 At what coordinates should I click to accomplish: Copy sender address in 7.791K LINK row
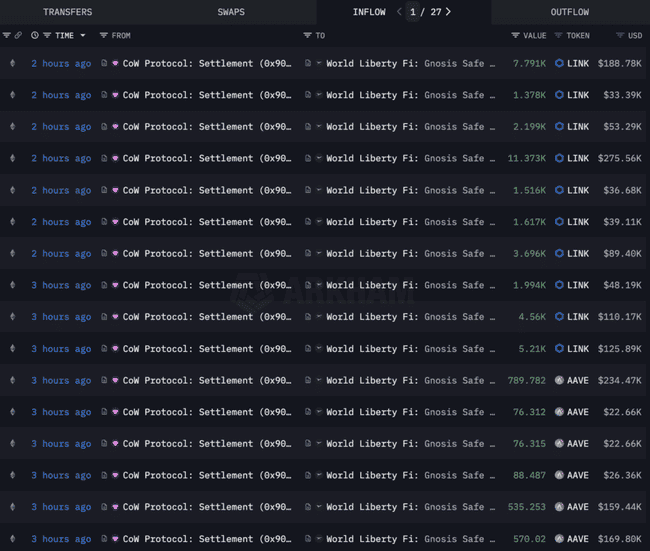coord(104,63)
